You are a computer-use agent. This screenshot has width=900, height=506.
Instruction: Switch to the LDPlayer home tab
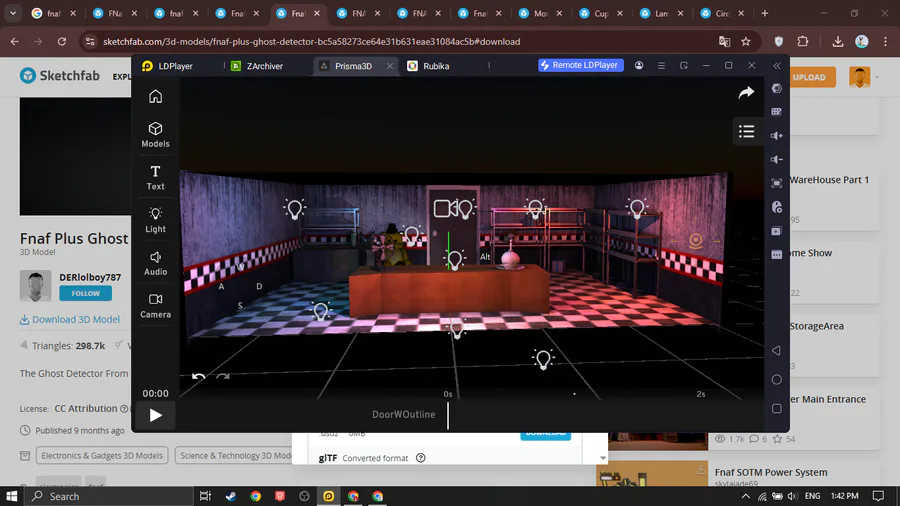click(x=167, y=66)
